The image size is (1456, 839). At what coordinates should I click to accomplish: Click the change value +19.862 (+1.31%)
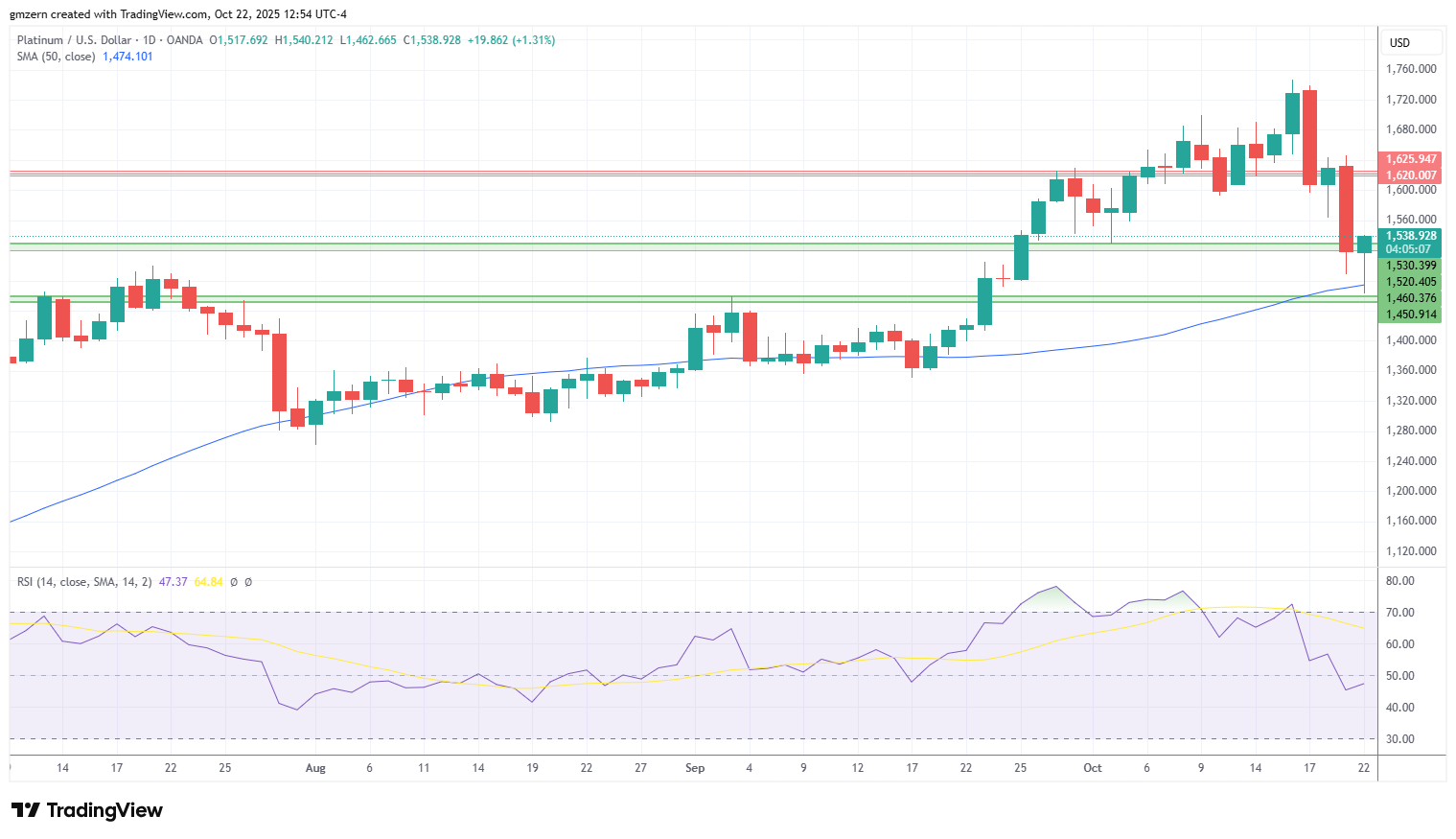click(x=511, y=40)
